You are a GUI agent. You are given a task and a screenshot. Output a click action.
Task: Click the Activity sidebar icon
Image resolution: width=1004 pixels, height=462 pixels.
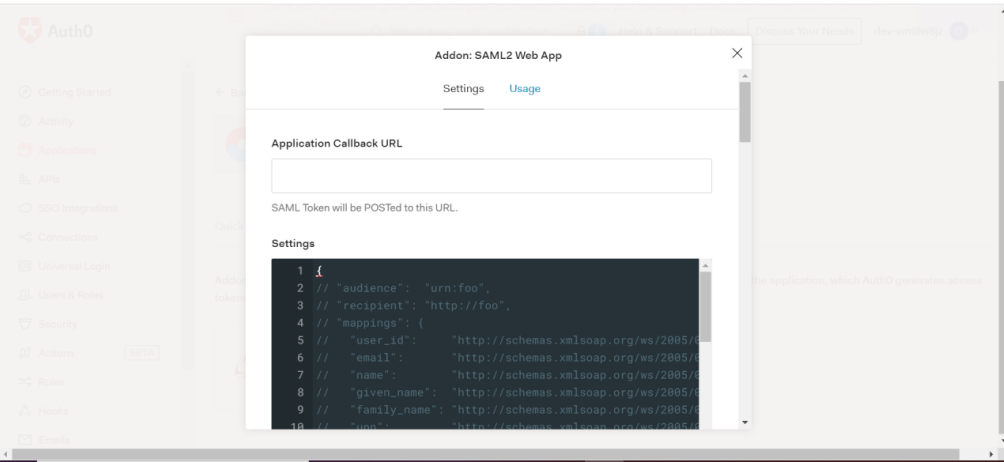[x=24, y=121]
